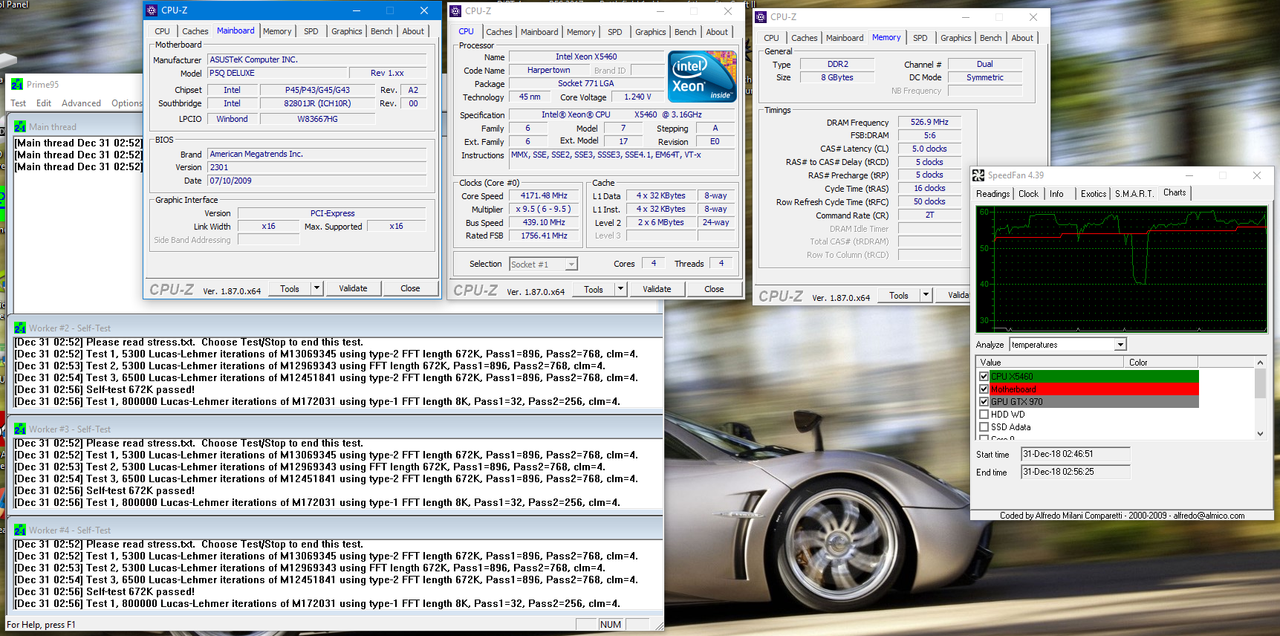Open Tools dropdown arrow in Memory CPU-Z window
The width and height of the screenshot is (1280, 636).
[x=925, y=295]
